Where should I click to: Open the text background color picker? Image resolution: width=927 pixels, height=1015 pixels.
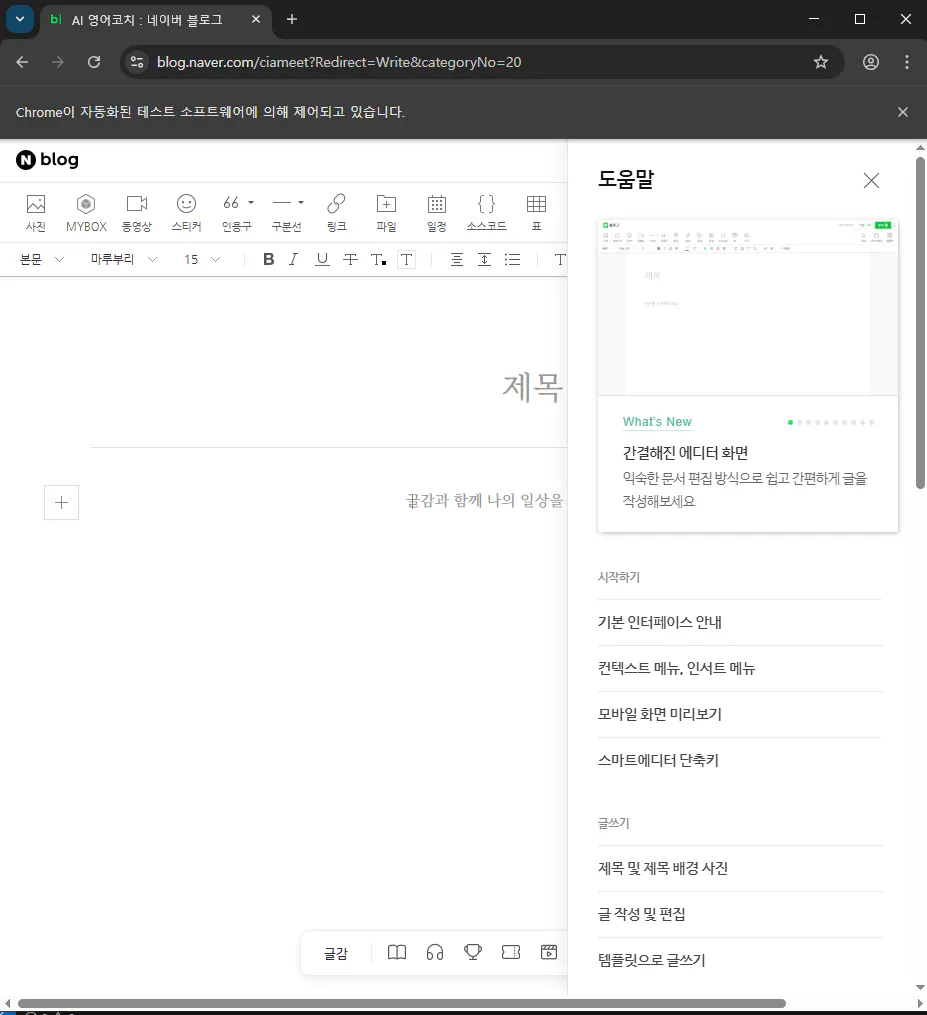click(x=407, y=260)
